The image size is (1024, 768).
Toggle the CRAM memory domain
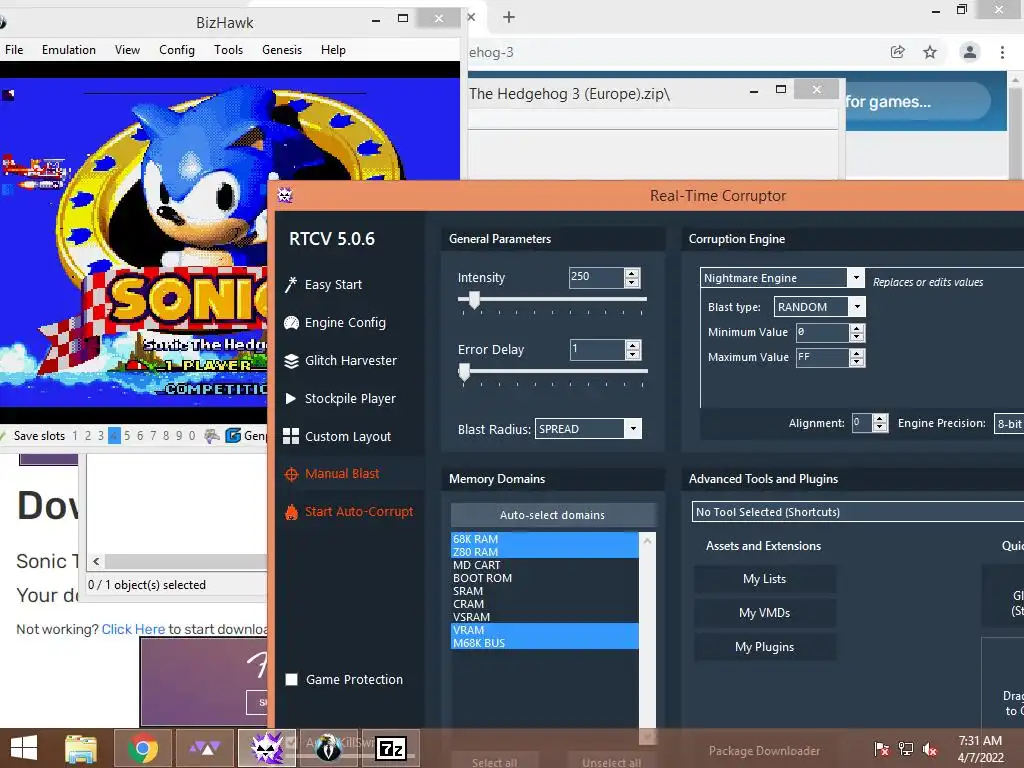(544, 604)
